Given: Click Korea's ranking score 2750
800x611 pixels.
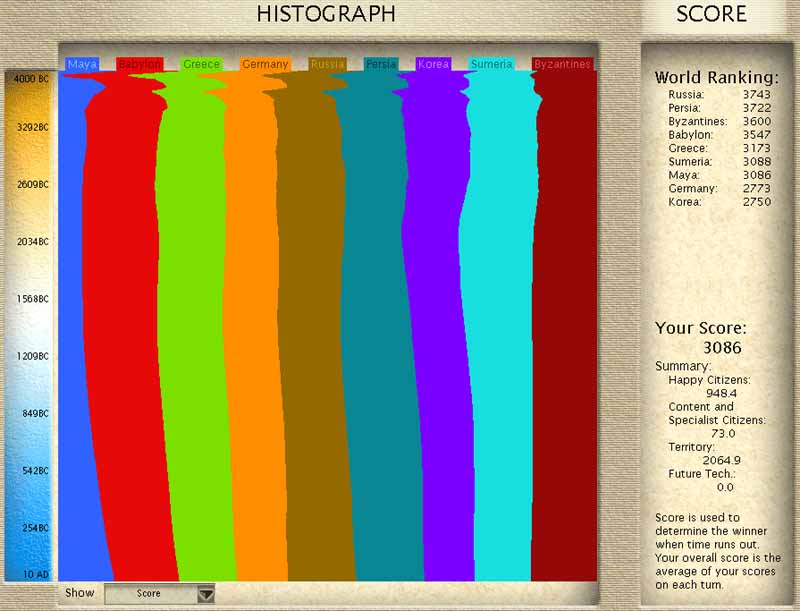Looking at the screenshot, I should coord(757,201).
